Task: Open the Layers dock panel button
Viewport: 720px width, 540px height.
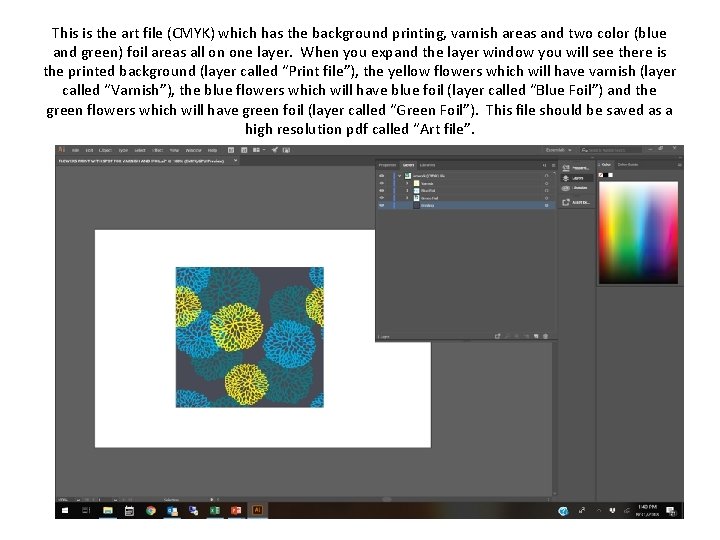Action: point(576,178)
